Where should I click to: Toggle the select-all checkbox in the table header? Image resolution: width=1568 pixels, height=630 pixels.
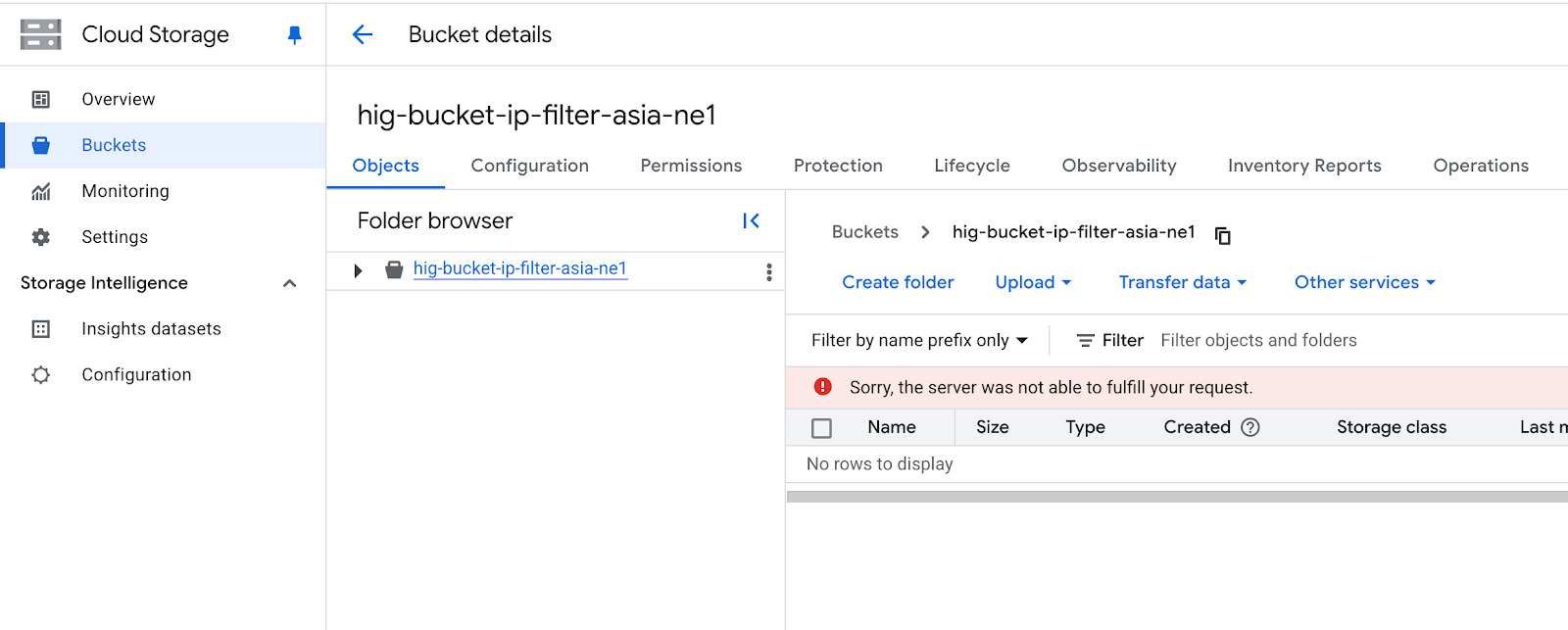click(x=821, y=428)
